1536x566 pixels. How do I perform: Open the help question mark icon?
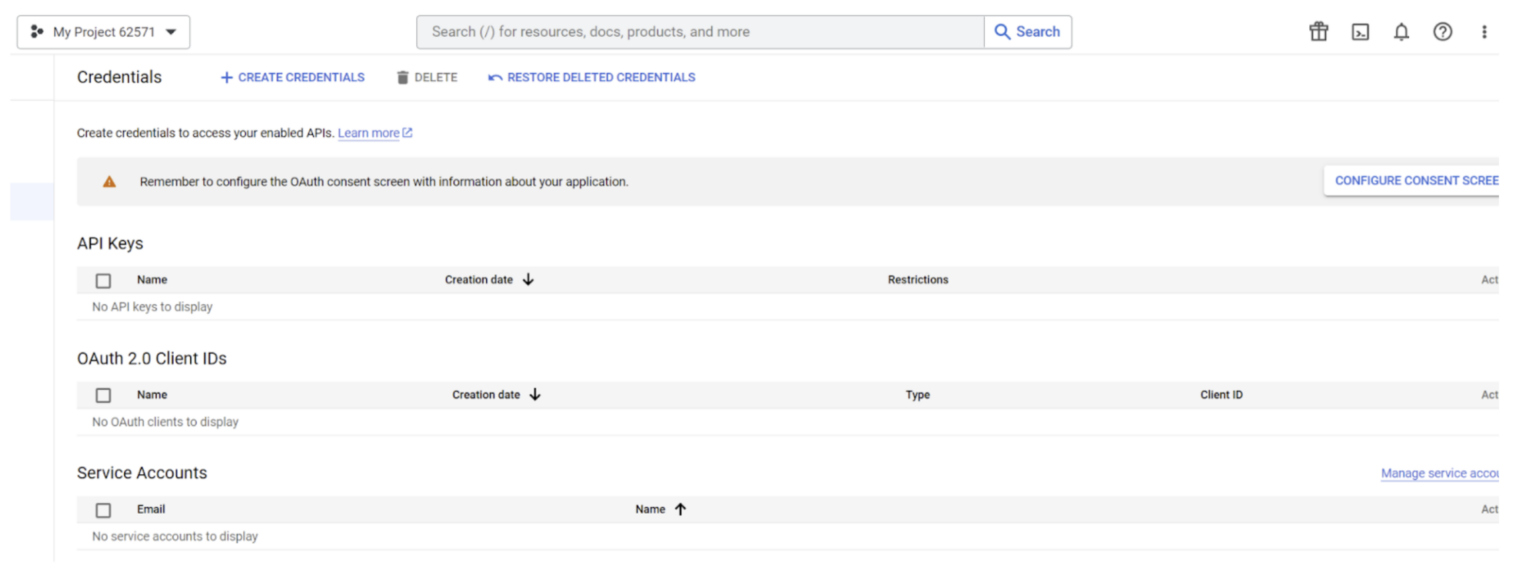coord(1442,32)
